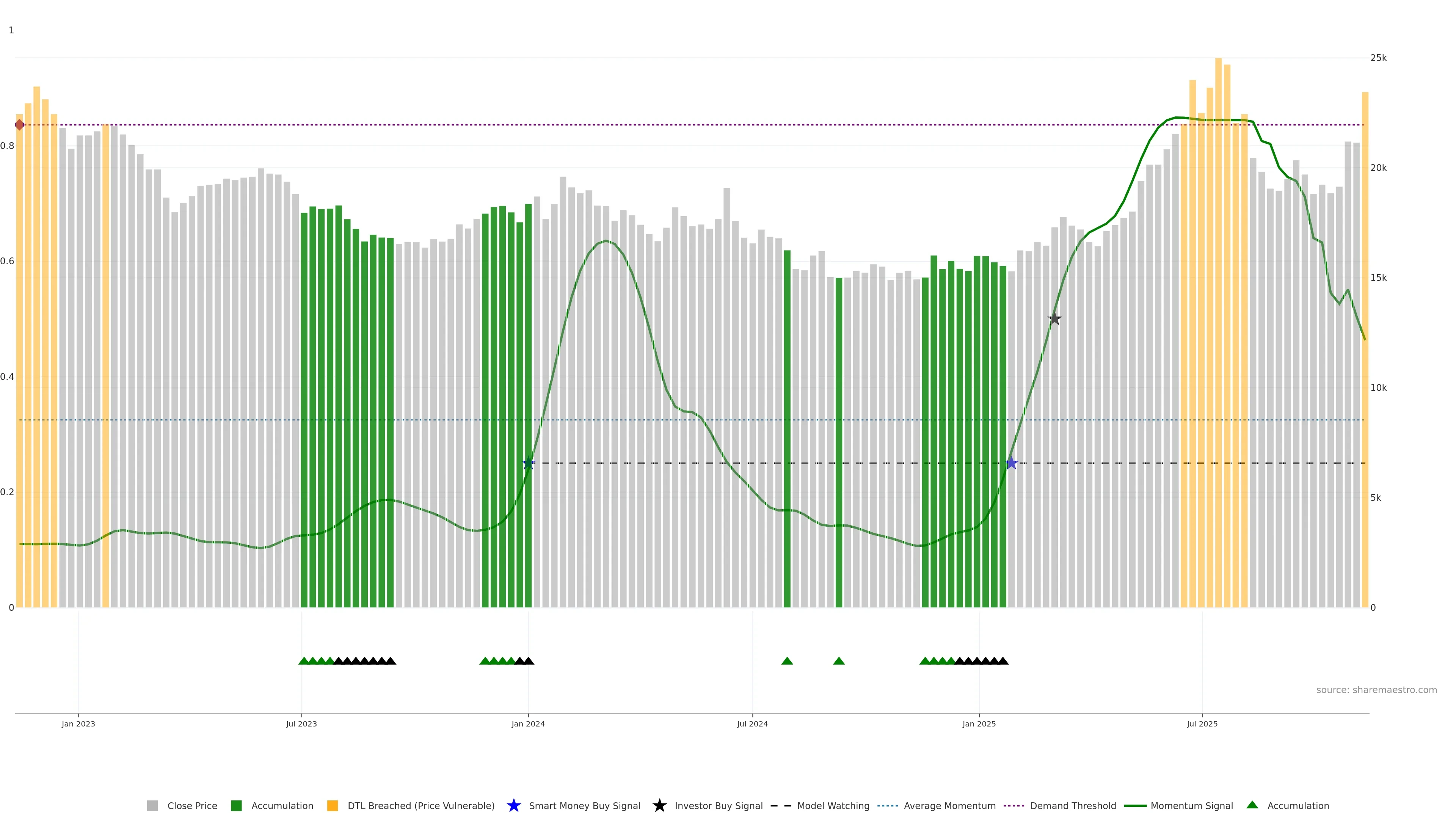Click the Smart Money Buy Signal legend star
This screenshot has width=1456, height=819.
(x=513, y=806)
